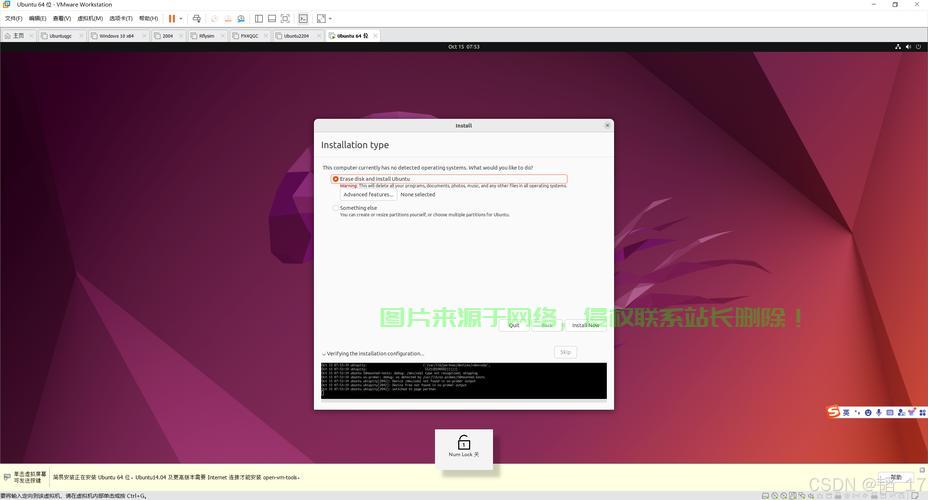
Task: Click the easy install message icon at bar left
Action: coord(7,477)
